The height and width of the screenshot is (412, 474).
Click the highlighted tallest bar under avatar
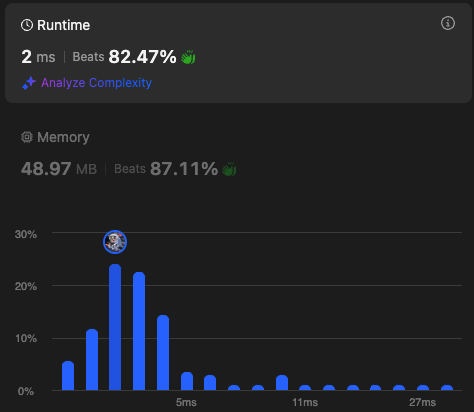click(115, 327)
